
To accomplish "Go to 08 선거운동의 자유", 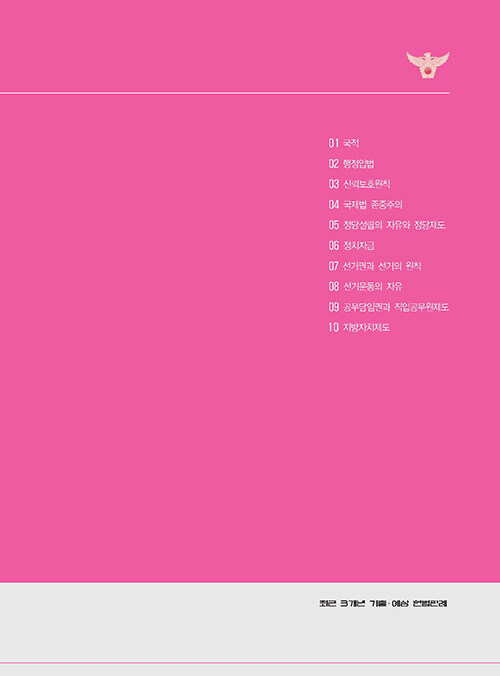I will coord(366,286).
